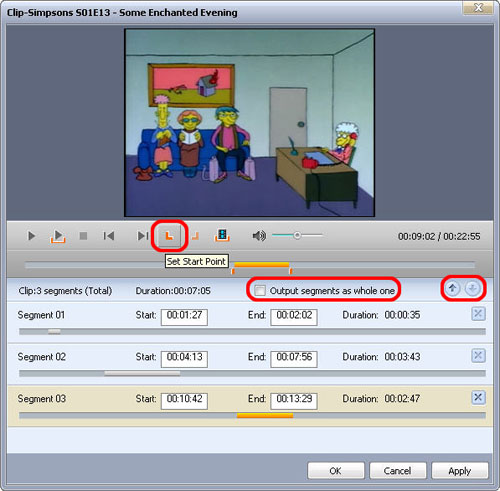Confirm with the OK button
The width and height of the screenshot is (500, 491).
click(336, 471)
